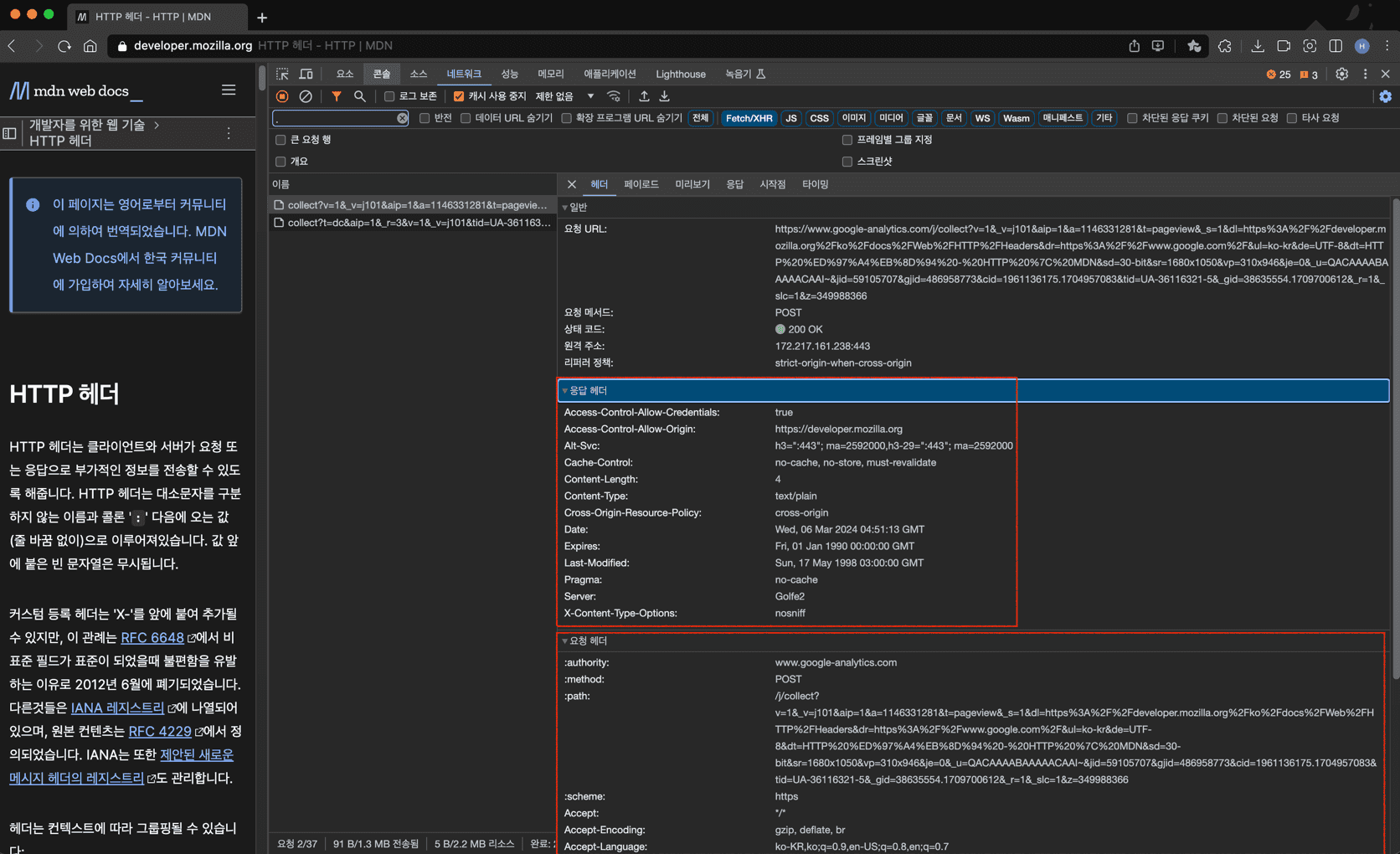This screenshot has height=854, width=1400.
Task: Click the 25 errors counter
Action: (1279, 75)
